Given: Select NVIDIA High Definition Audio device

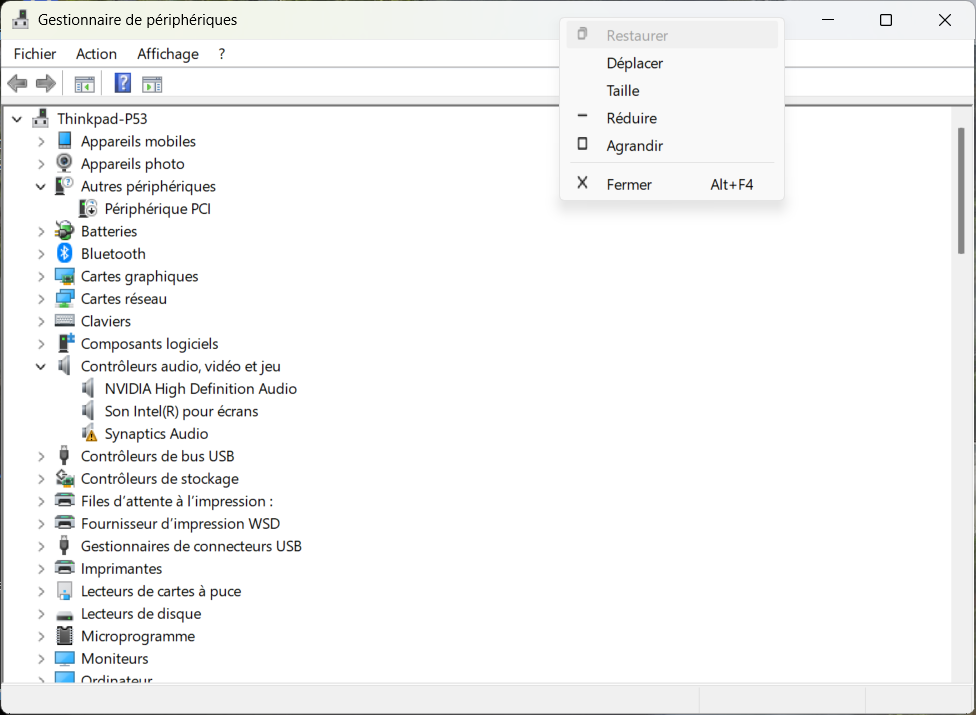Looking at the screenshot, I should click(x=200, y=389).
